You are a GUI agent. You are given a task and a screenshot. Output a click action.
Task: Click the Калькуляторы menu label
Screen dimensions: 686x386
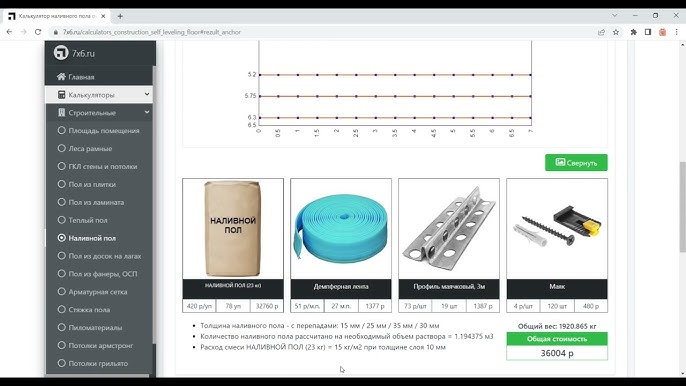click(x=91, y=95)
